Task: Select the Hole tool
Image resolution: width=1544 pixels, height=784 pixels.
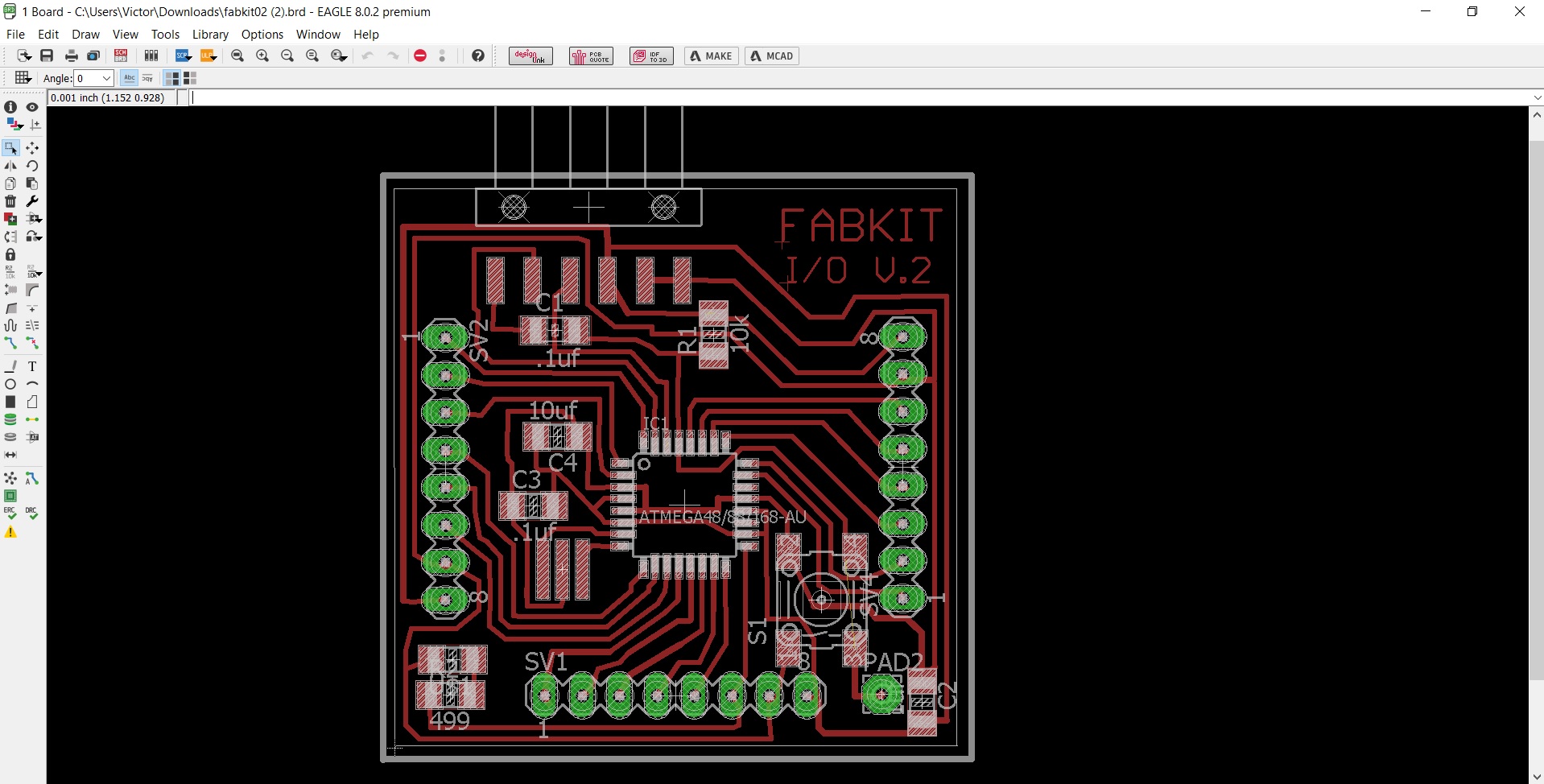Action: click(10, 437)
